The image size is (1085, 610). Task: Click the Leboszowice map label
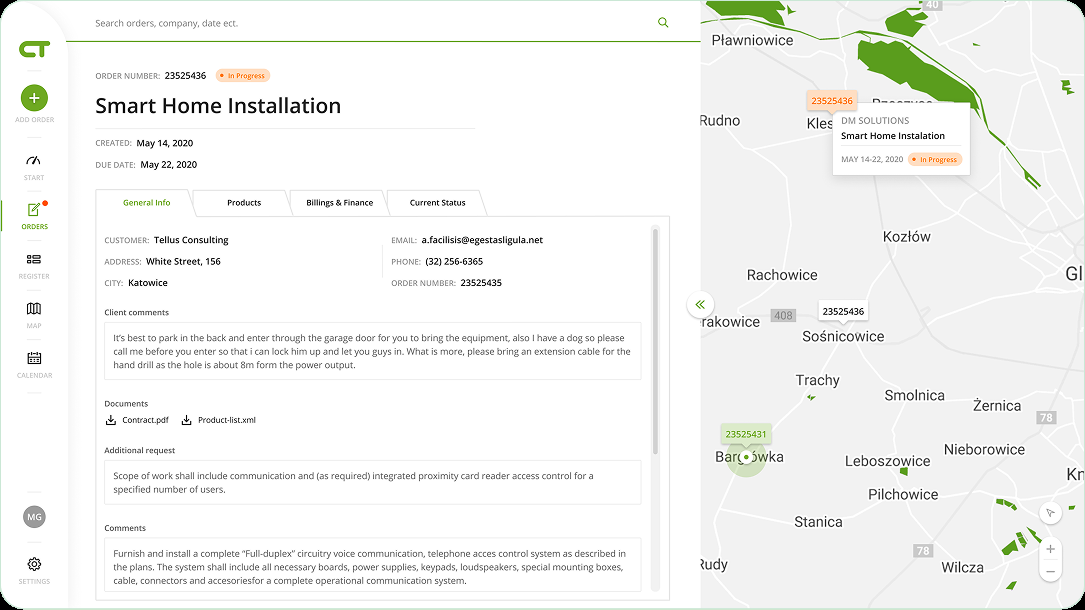[x=887, y=461]
